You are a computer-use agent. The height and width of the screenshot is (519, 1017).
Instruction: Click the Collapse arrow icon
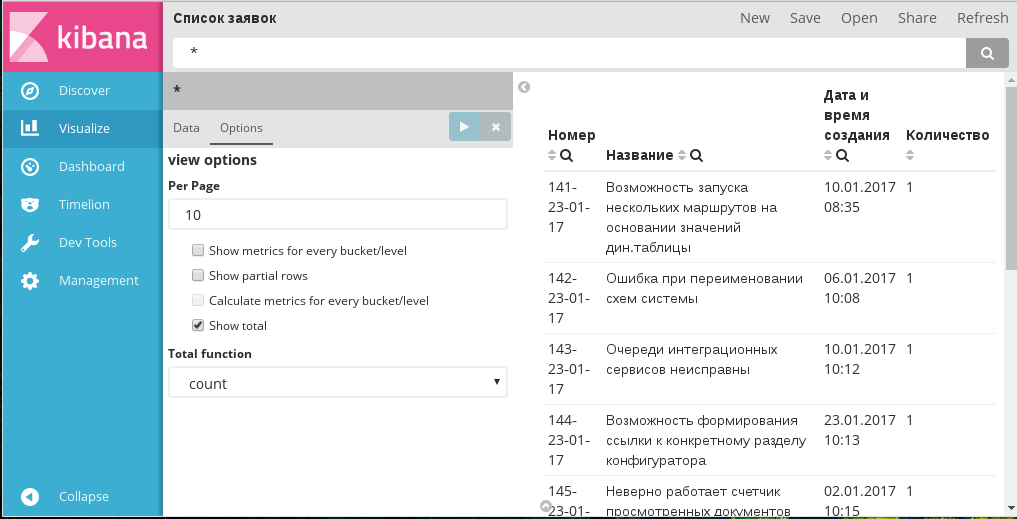click(30, 497)
